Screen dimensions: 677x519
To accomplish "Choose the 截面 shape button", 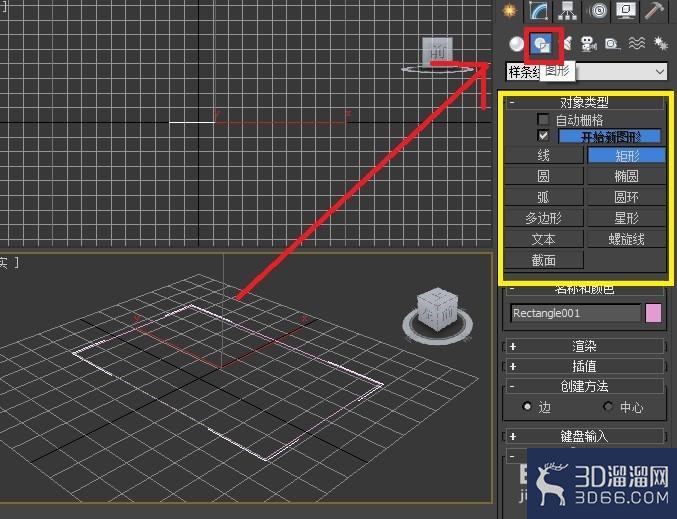I will tap(544, 260).
